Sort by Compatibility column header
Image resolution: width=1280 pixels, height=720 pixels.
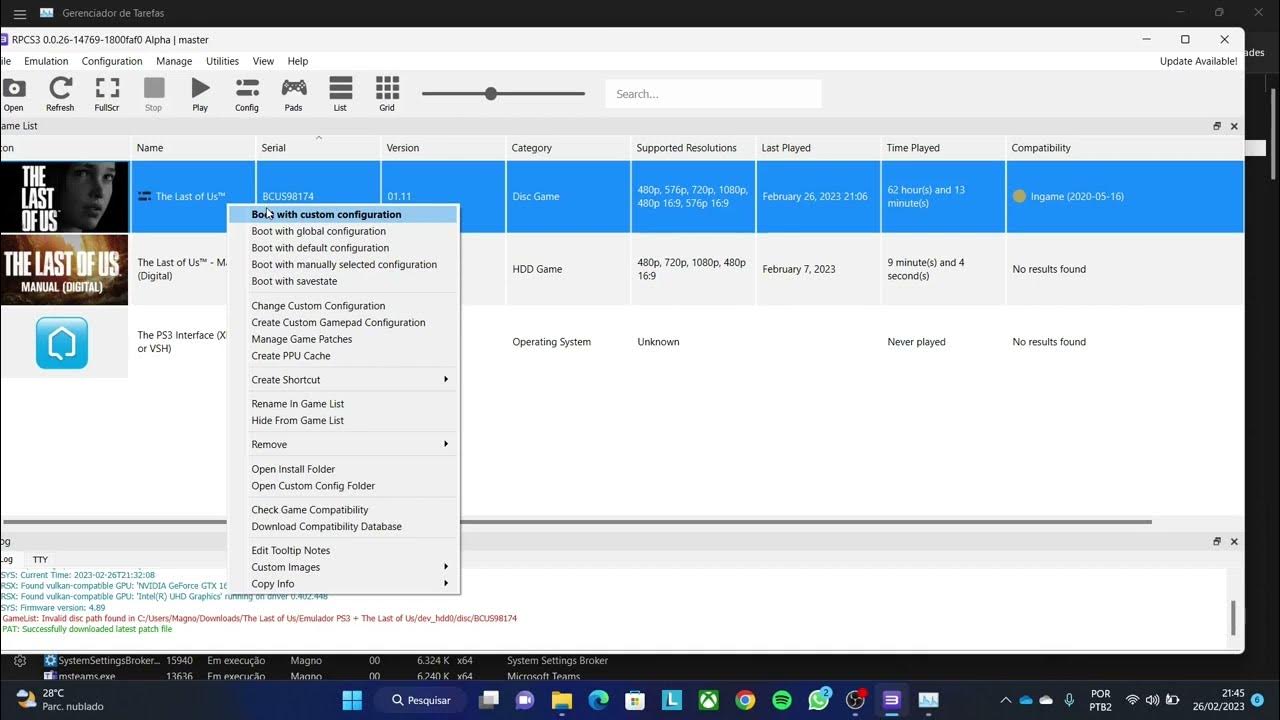pyautogui.click(x=1125, y=148)
